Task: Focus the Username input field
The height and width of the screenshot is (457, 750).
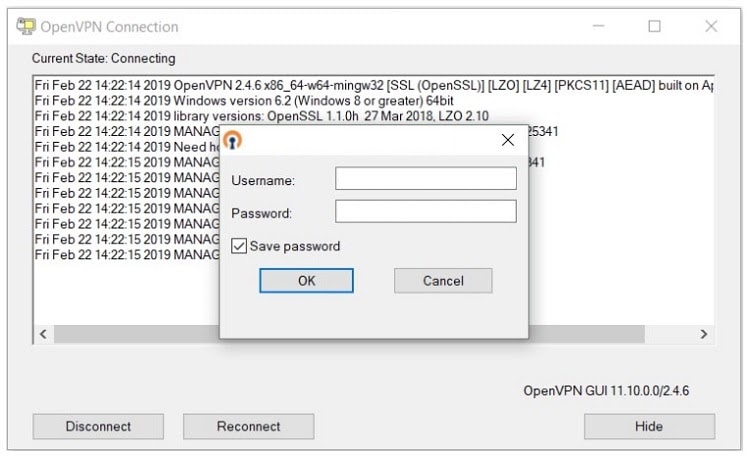Action: (426, 178)
